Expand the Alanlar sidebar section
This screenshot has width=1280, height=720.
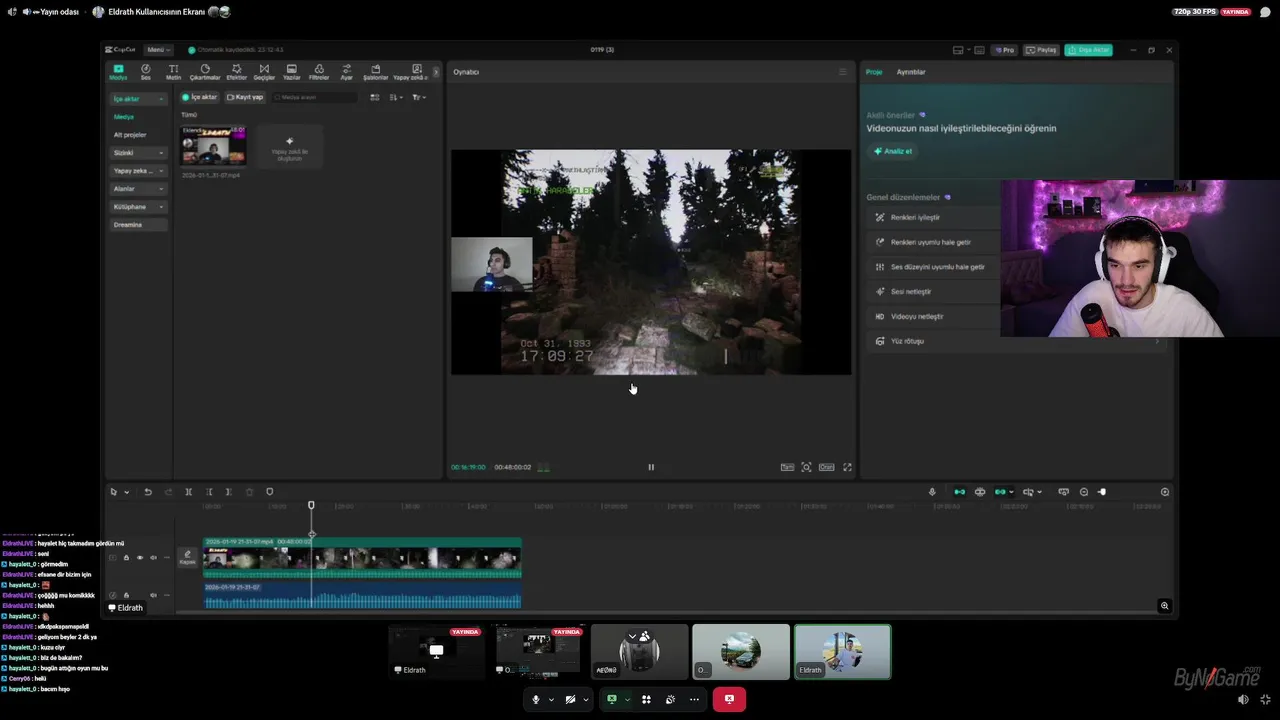[x=138, y=189]
